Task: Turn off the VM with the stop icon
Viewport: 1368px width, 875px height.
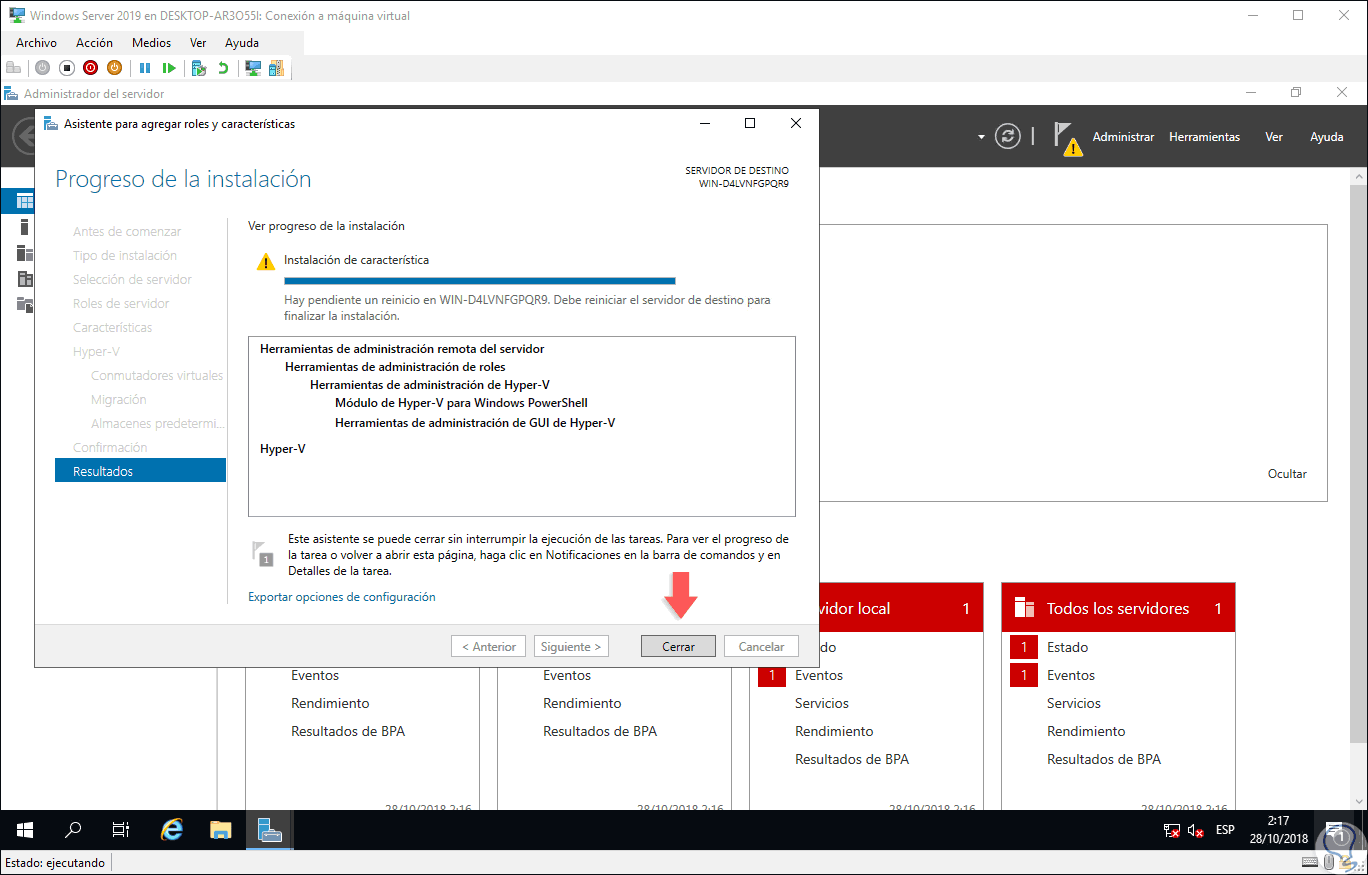Action: [x=66, y=68]
